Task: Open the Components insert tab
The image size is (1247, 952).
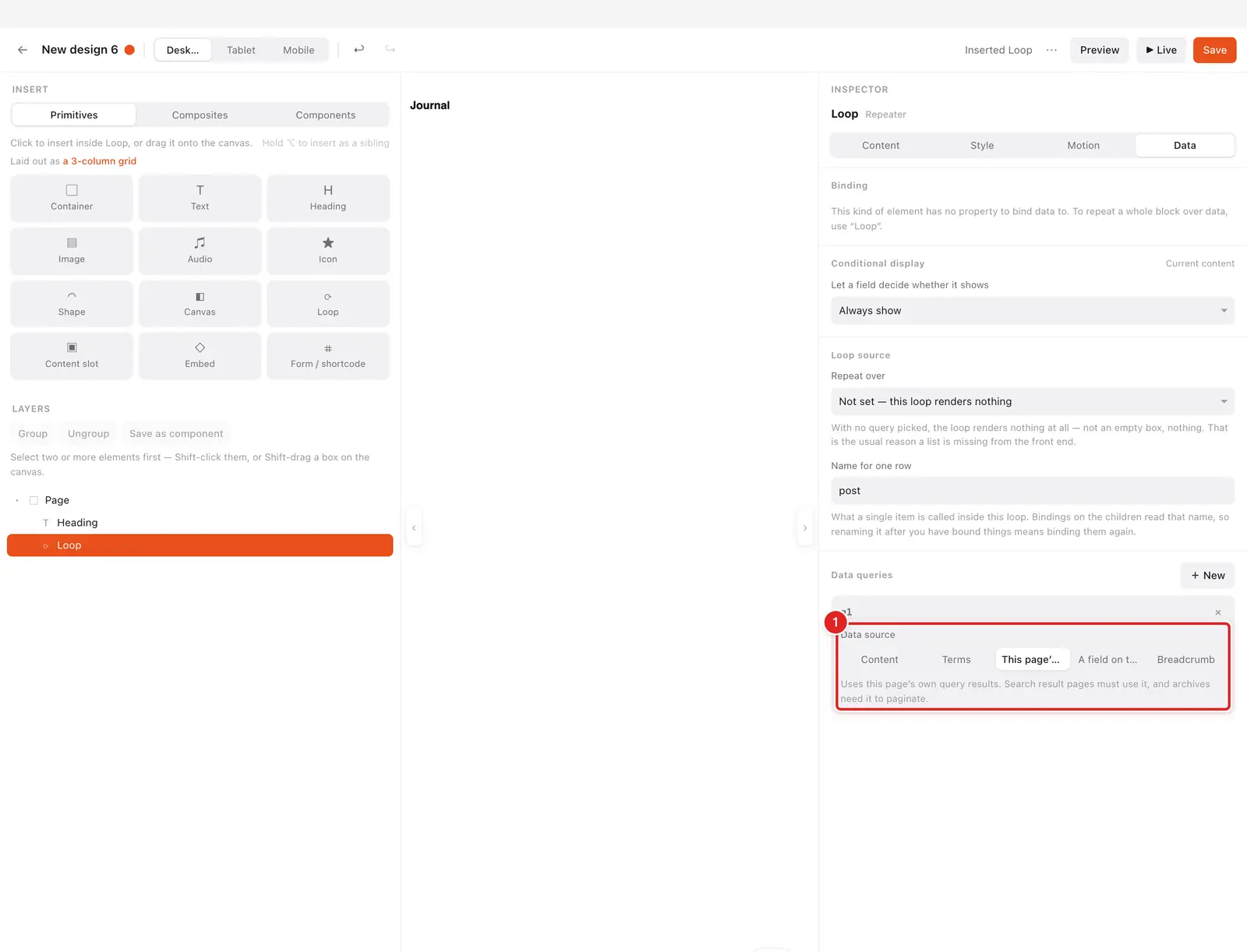Action: pyautogui.click(x=326, y=115)
